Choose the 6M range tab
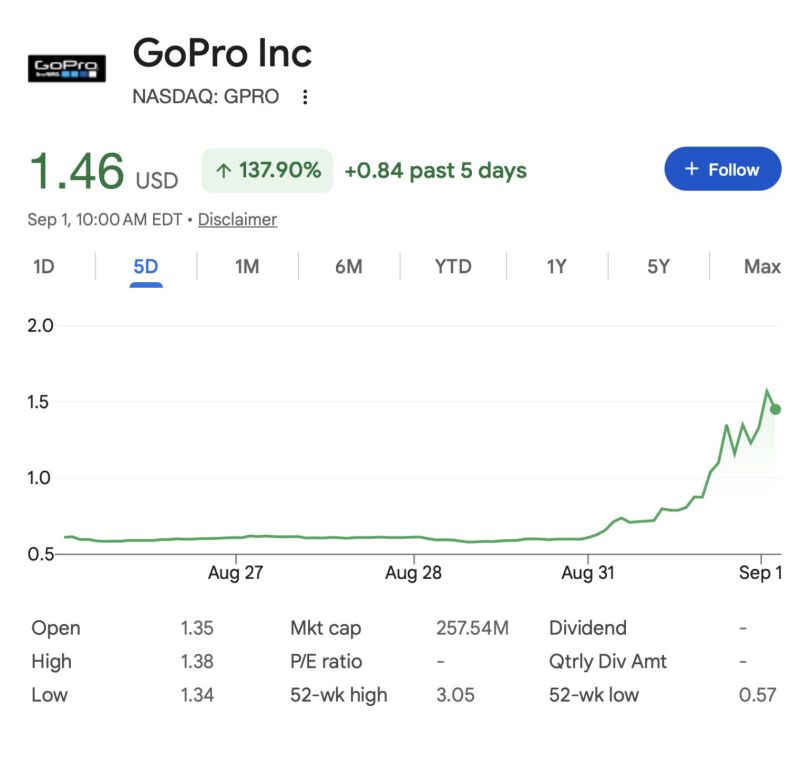Viewport: 800px width, 767px height. coord(349,266)
